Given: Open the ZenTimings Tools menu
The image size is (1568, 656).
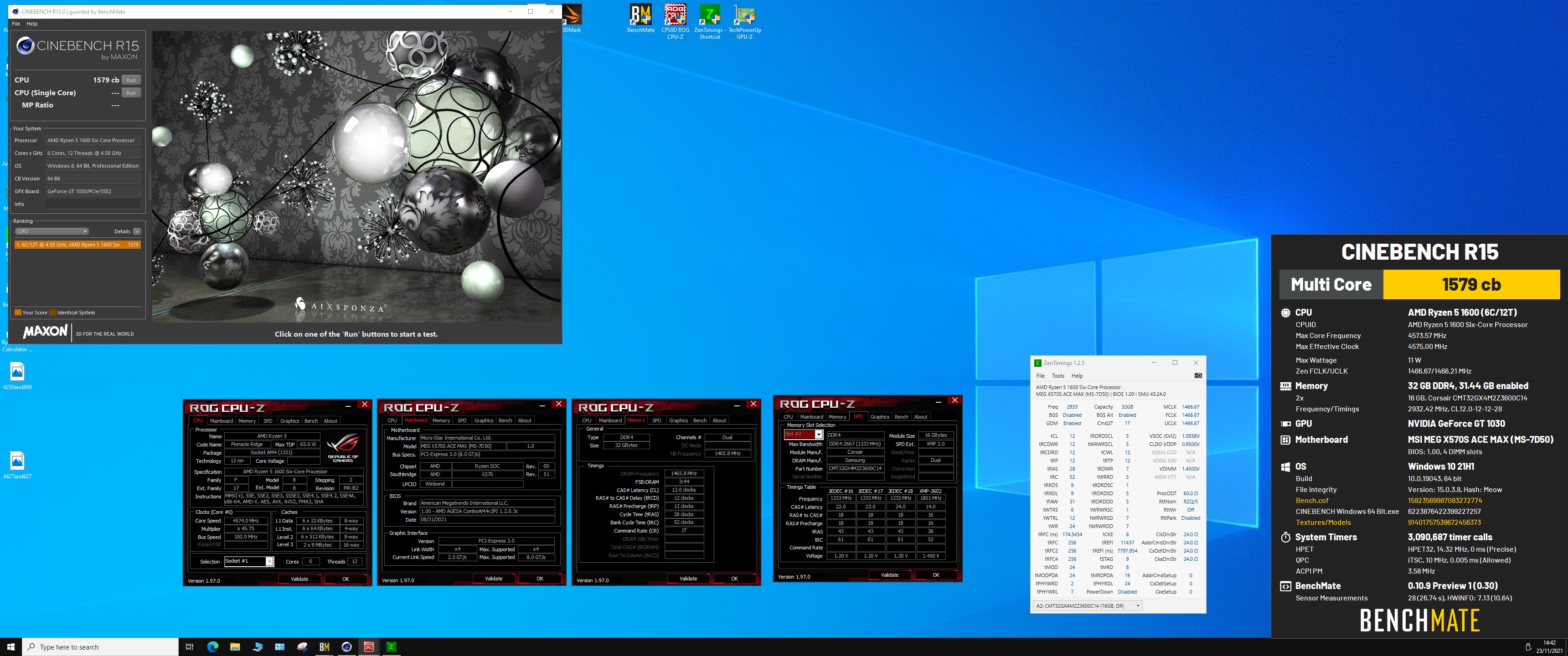Looking at the screenshot, I should click(x=1058, y=375).
